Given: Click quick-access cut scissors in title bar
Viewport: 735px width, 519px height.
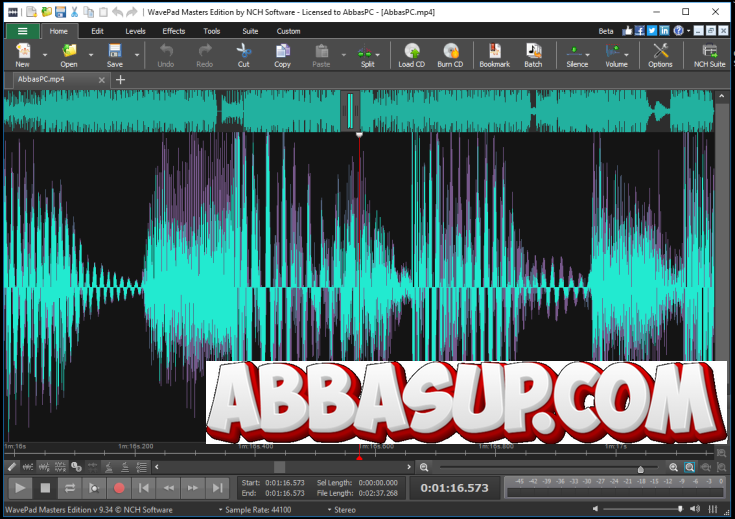Looking at the screenshot, I should [x=75, y=12].
